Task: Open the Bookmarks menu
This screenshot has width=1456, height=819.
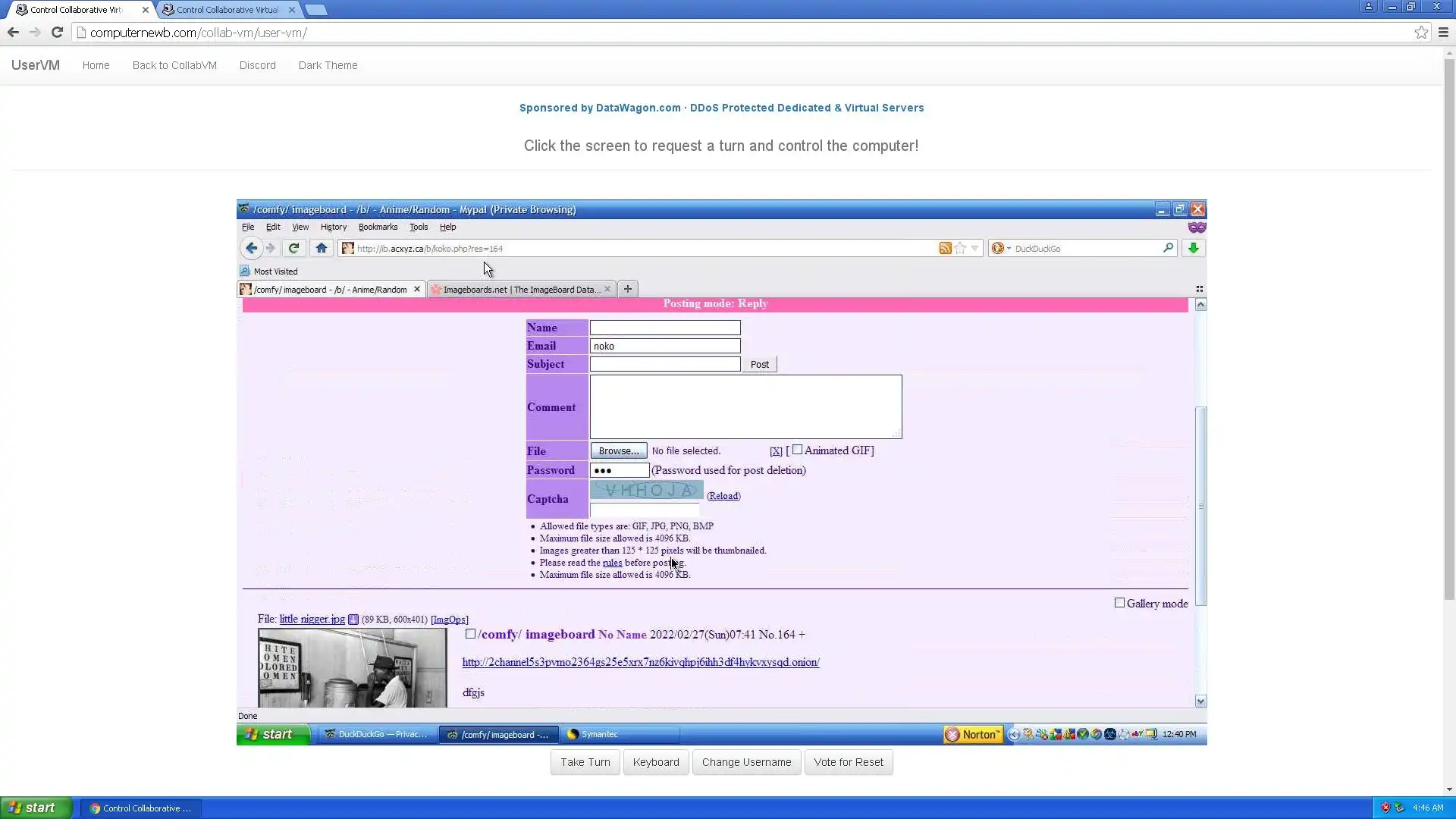Action: coord(378,227)
